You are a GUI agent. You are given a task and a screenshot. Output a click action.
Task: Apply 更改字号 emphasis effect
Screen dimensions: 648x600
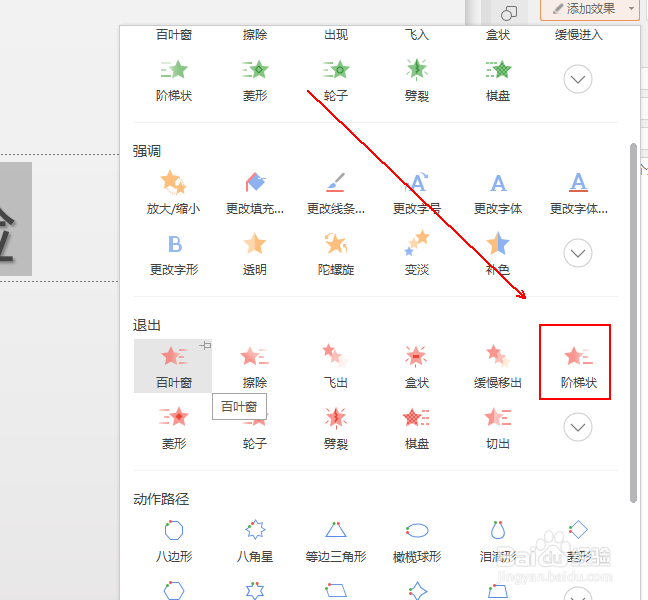point(417,193)
